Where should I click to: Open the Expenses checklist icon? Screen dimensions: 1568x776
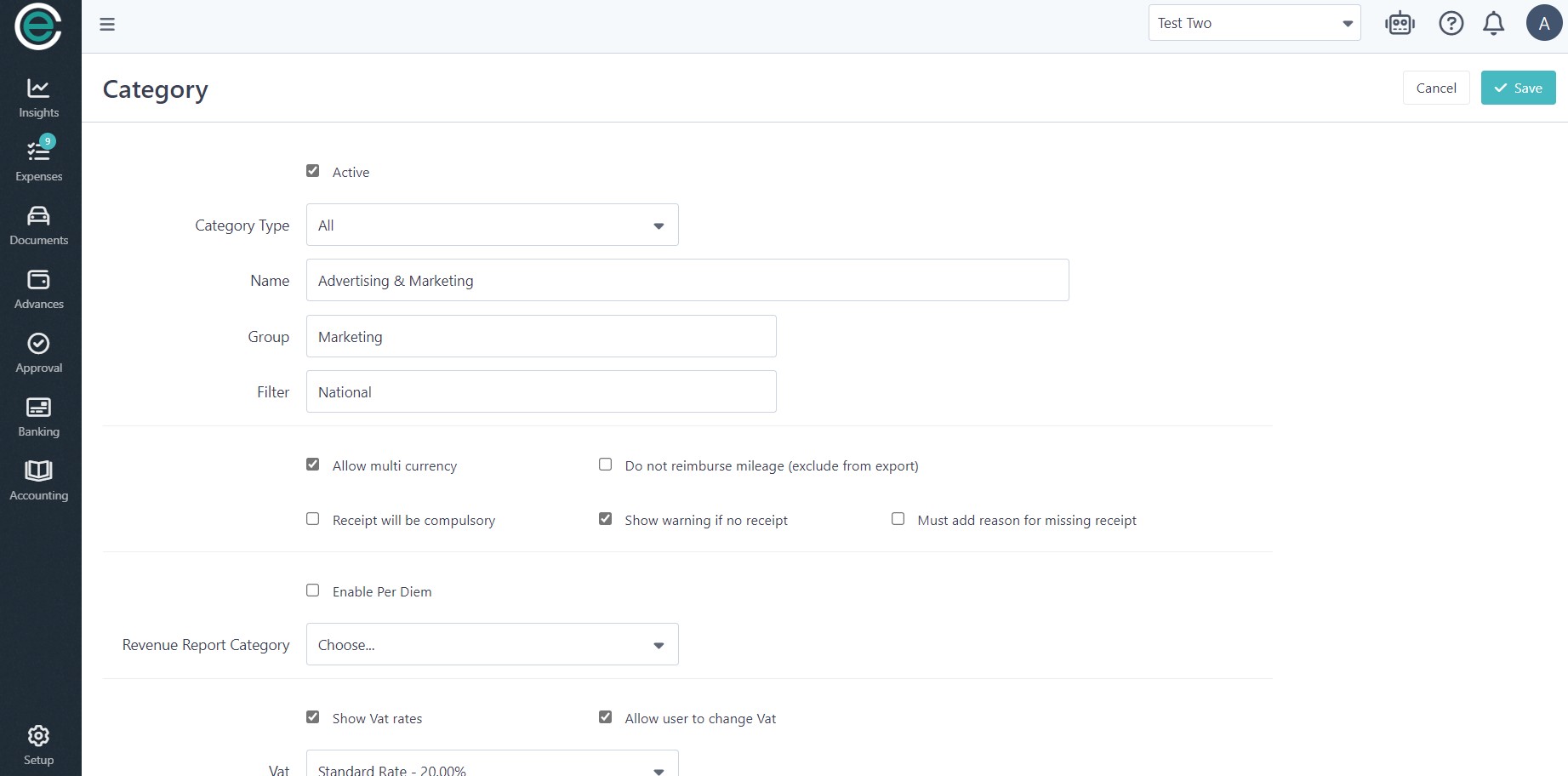click(38, 151)
